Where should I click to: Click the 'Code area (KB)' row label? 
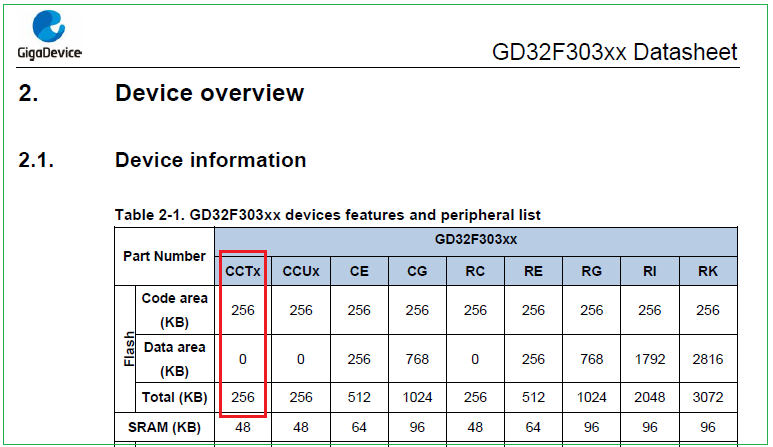175,310
